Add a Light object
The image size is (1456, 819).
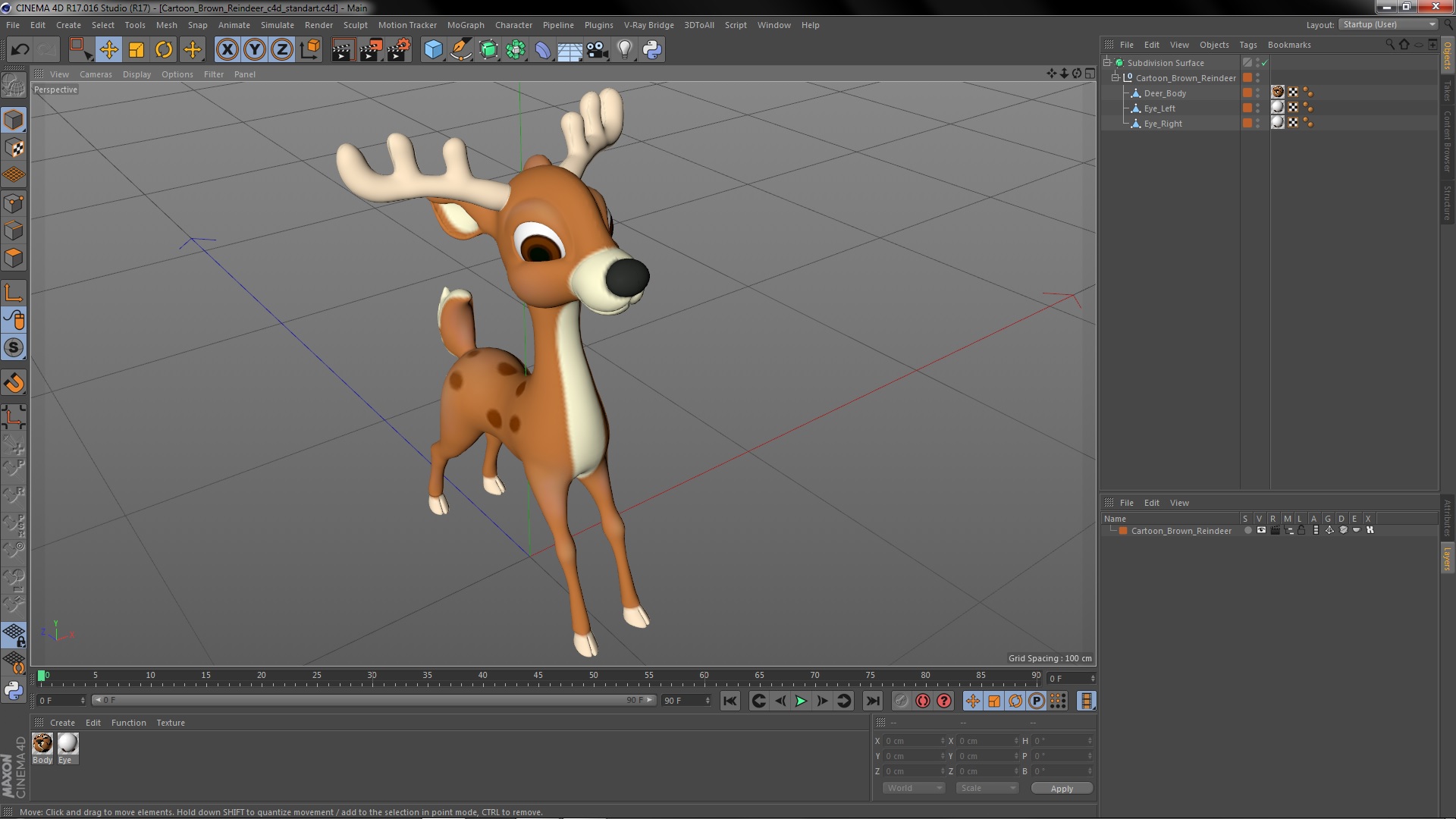pyautogui.click(x=625, y=50)
